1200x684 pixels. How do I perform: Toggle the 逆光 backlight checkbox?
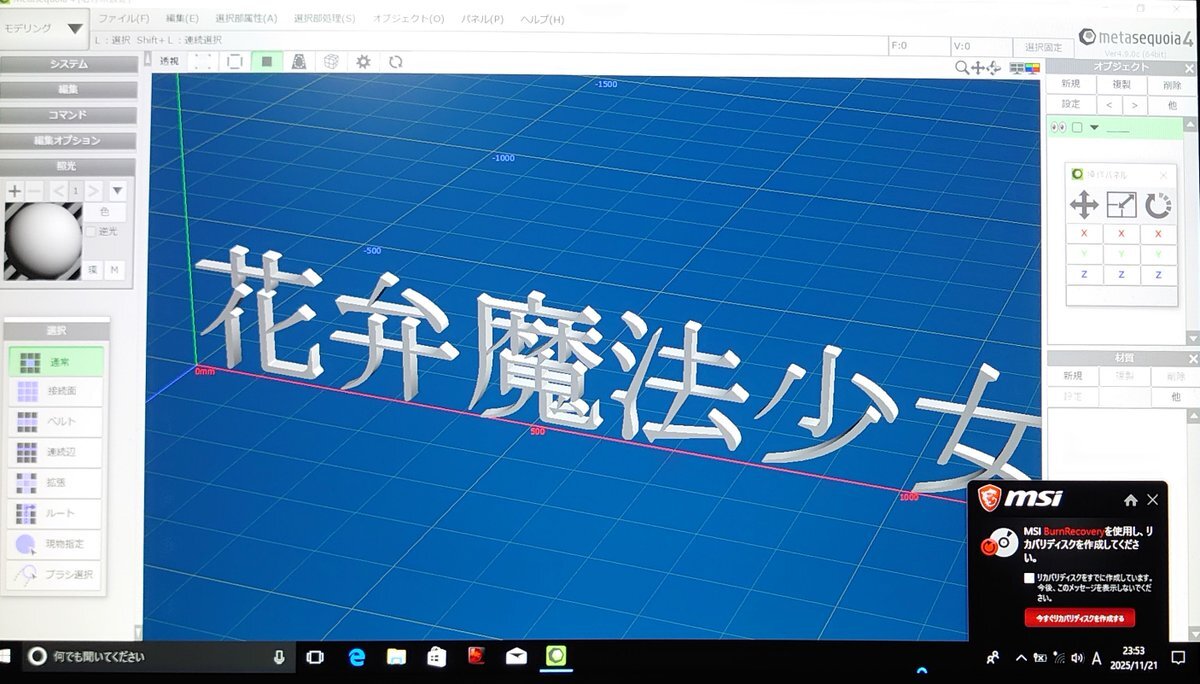pos(91,232)
